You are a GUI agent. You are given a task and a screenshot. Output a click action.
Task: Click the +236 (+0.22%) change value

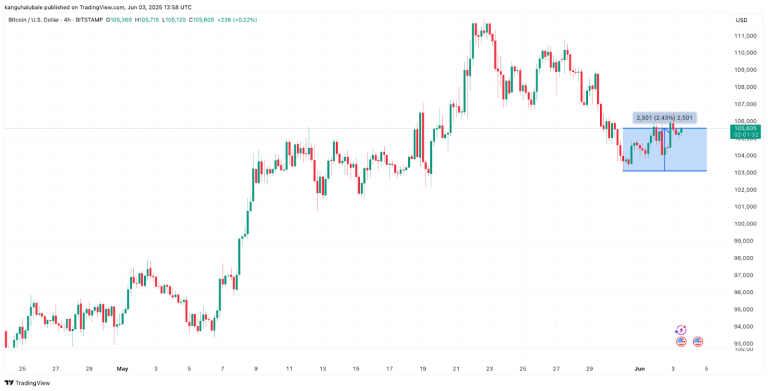pyautogui.click(x=237, y=20)
